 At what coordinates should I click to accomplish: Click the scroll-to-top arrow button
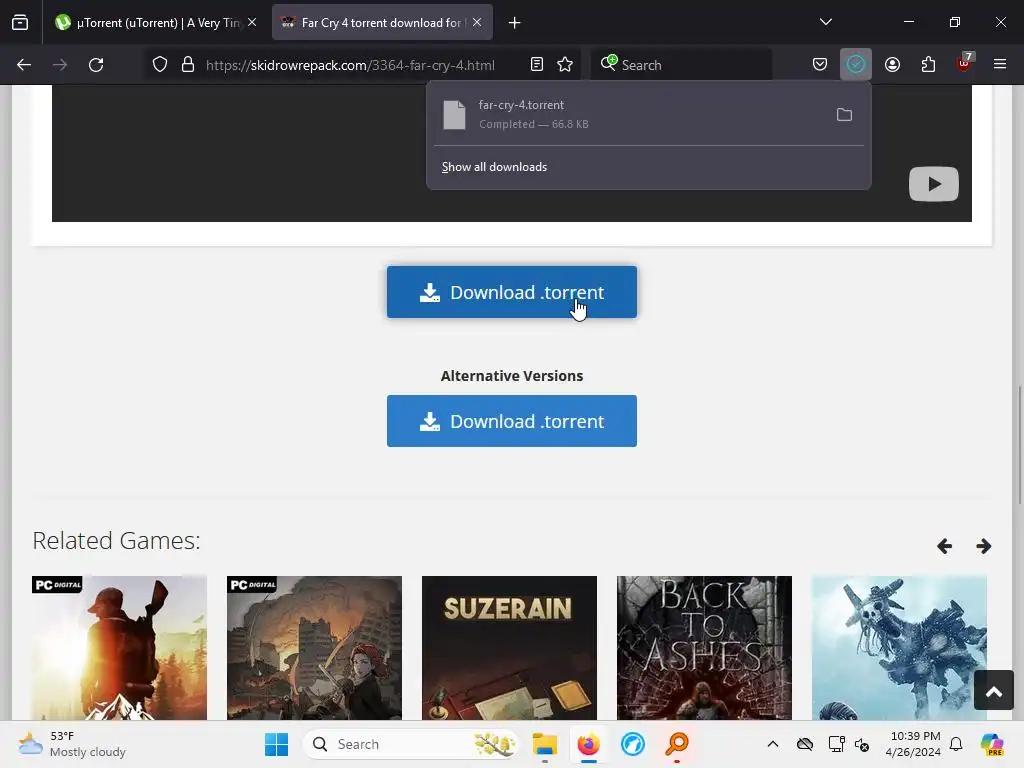[x=993, y=690]
